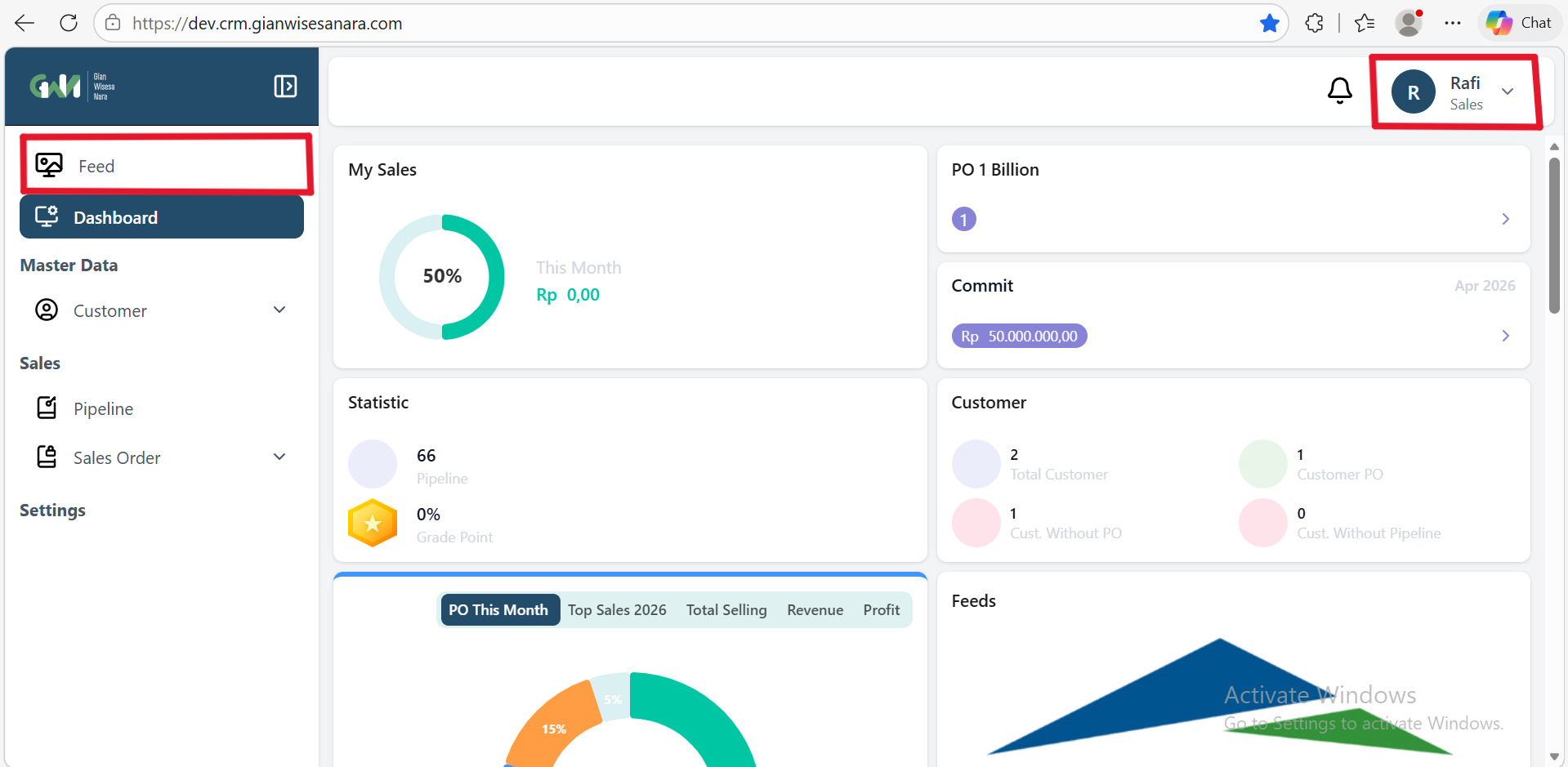Show the Revenue chart tab
The width and height of the screenshot is (1568, 767).
pos(815,610)
